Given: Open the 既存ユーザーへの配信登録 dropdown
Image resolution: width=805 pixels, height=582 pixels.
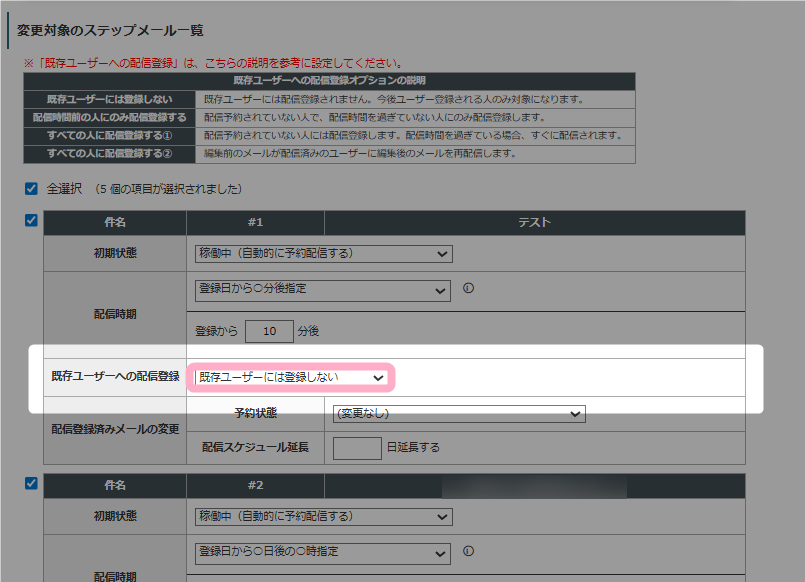Looking at the screenshot, I should point(291,377).
